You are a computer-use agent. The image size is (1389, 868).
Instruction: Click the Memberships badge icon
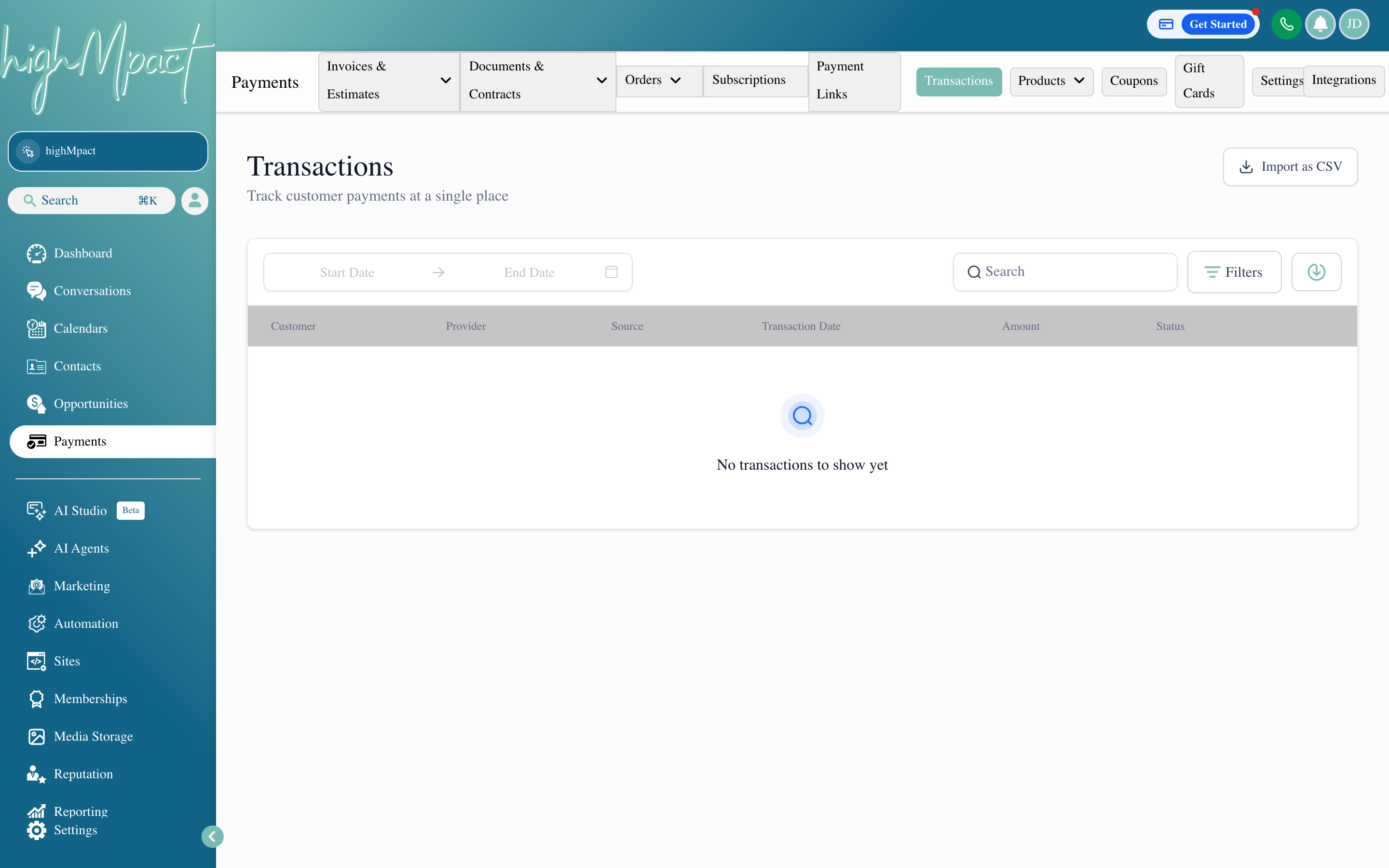[x=36, y=699]
